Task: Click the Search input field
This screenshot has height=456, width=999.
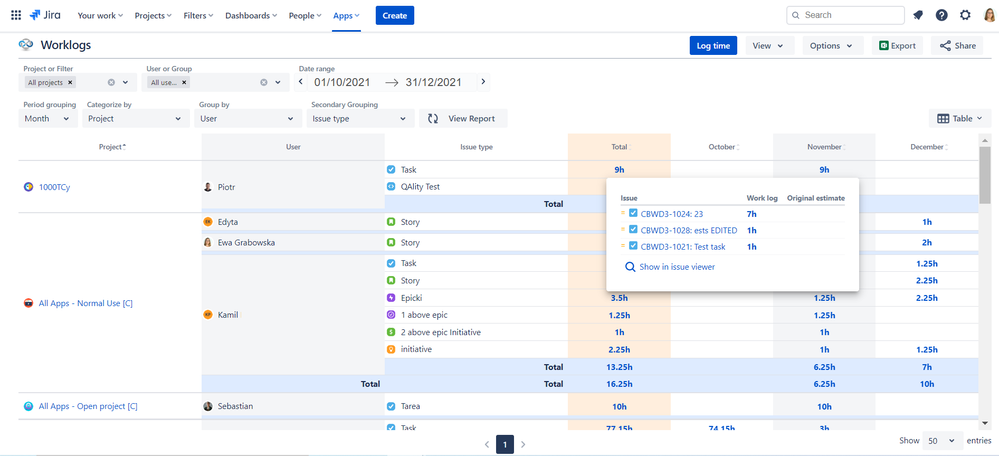Action: 850,15
